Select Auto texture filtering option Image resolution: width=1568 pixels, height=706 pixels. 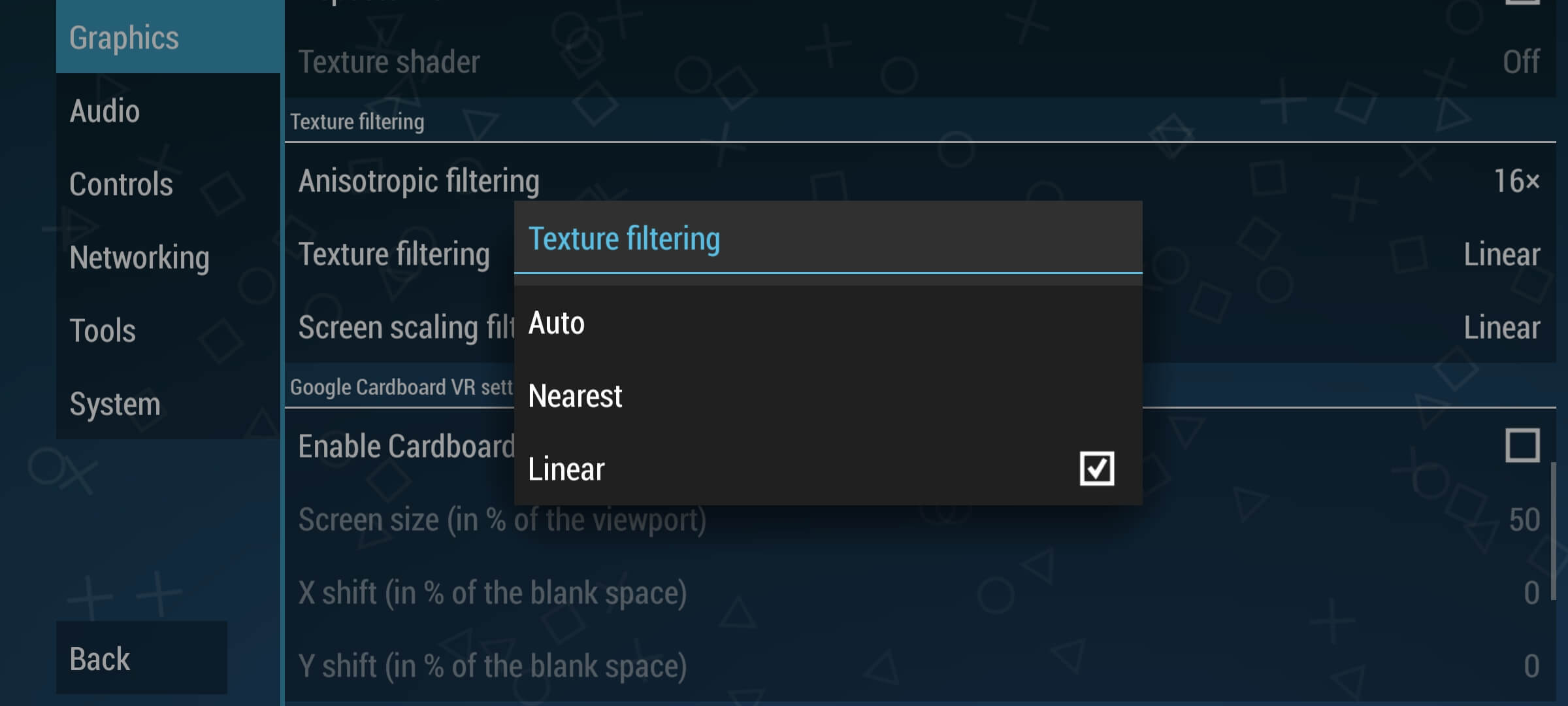[x=556, y=322]
